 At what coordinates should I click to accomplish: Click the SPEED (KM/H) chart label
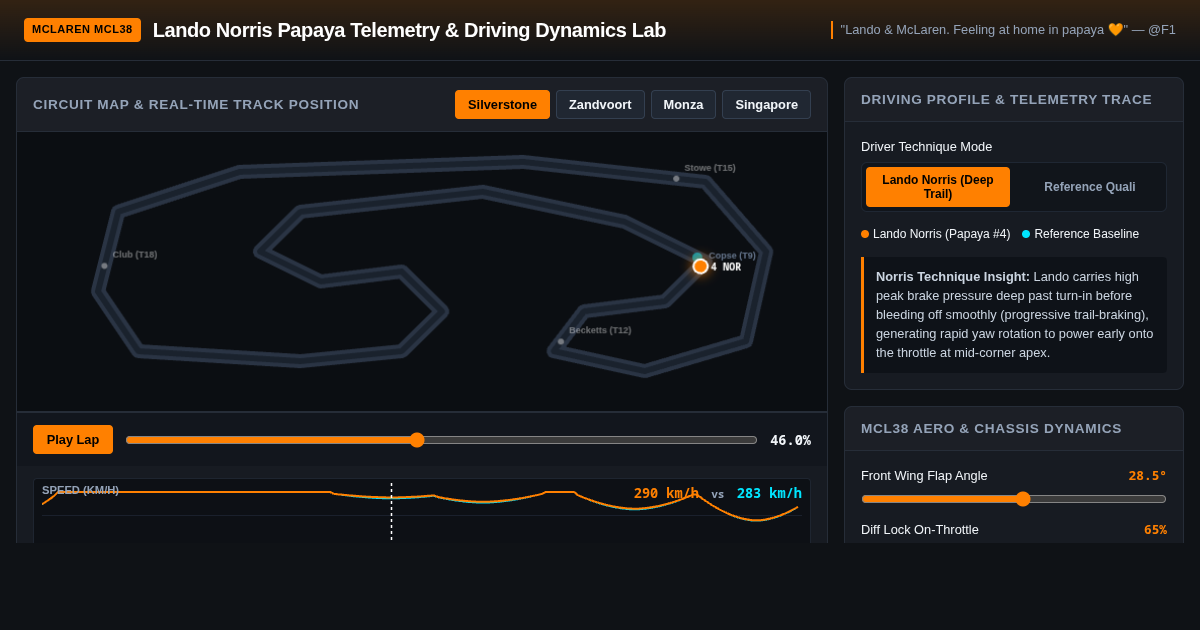coord(80,490)
